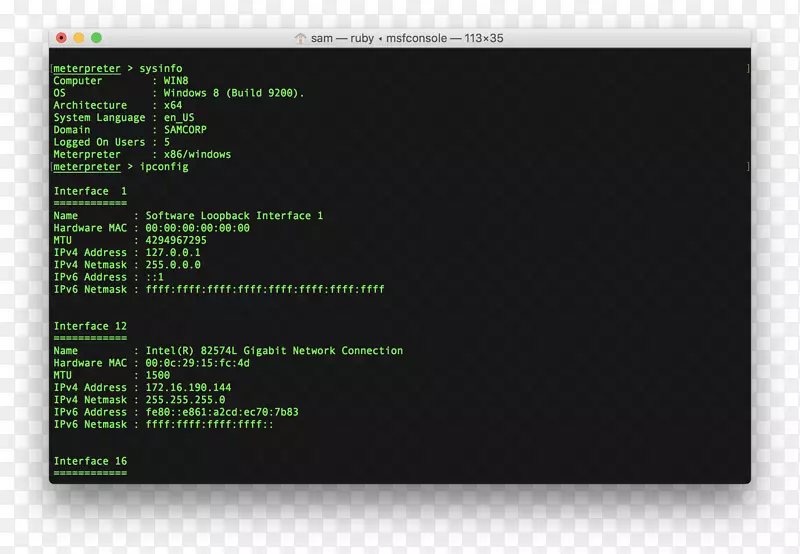800x554 pixels.
Task: Click the IPv6 netmask 'ffff:ffff:ffff:ffff::'
Action: (x=209, y=424)
